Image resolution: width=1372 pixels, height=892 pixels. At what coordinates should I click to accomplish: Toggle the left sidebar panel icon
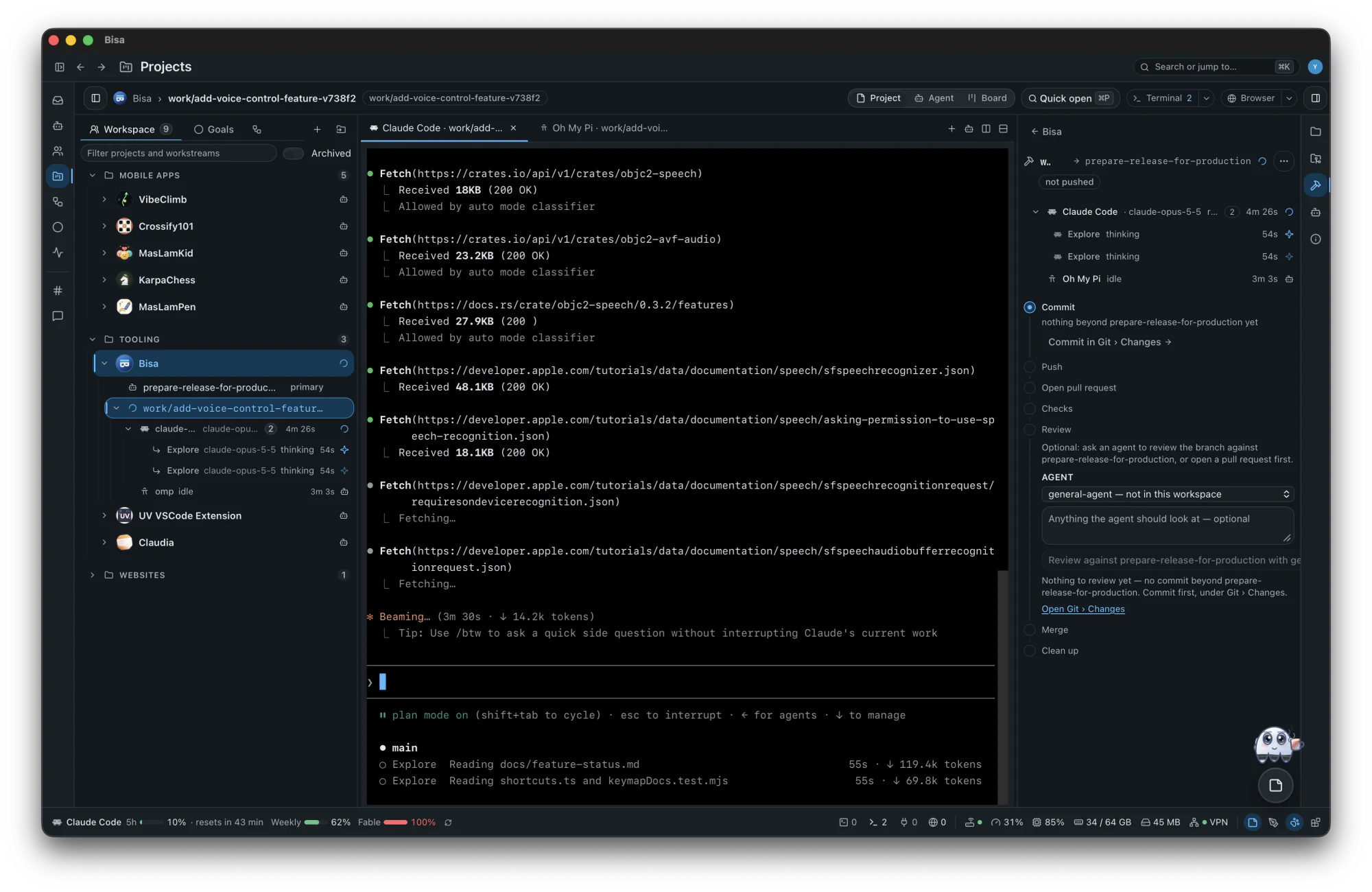(x=60, y=67)
